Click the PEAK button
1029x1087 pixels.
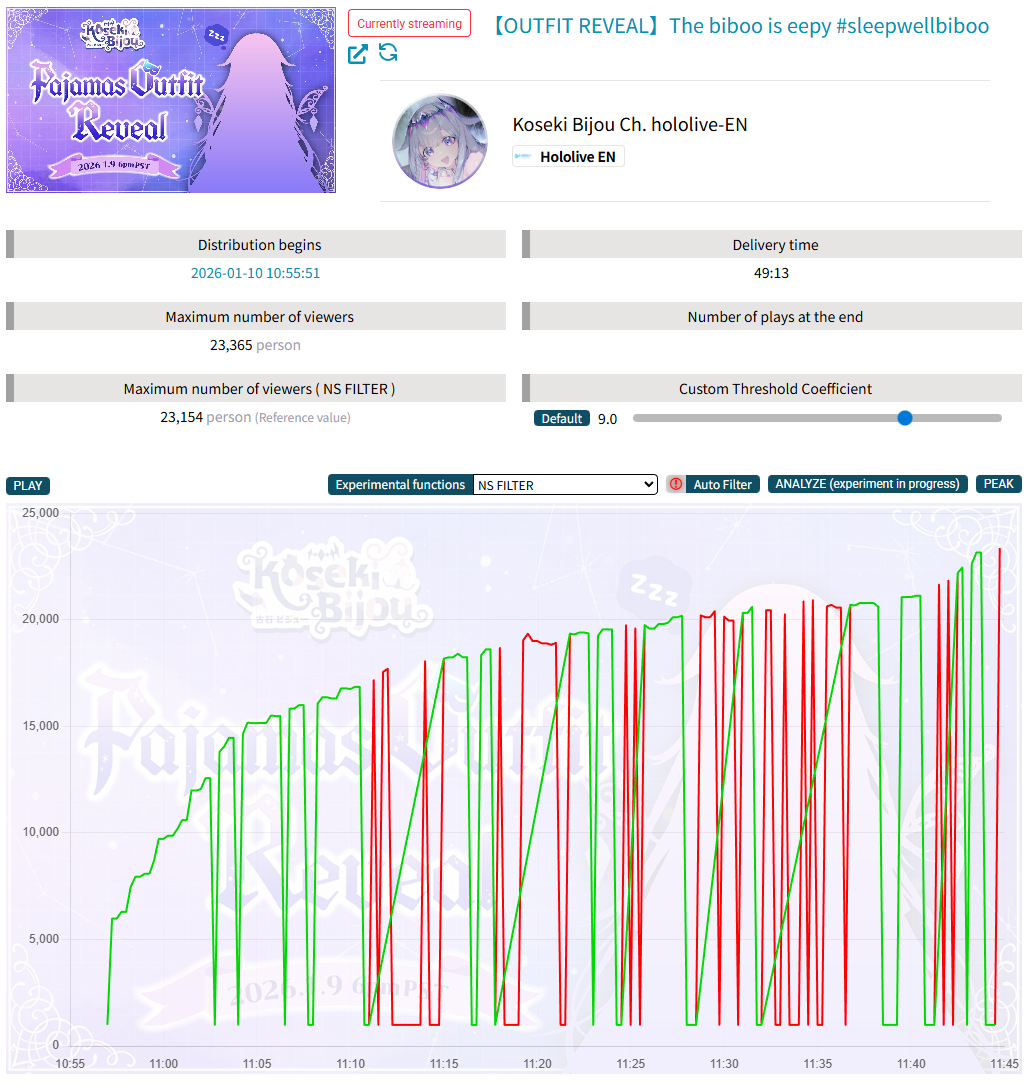[x=998, y=484]
